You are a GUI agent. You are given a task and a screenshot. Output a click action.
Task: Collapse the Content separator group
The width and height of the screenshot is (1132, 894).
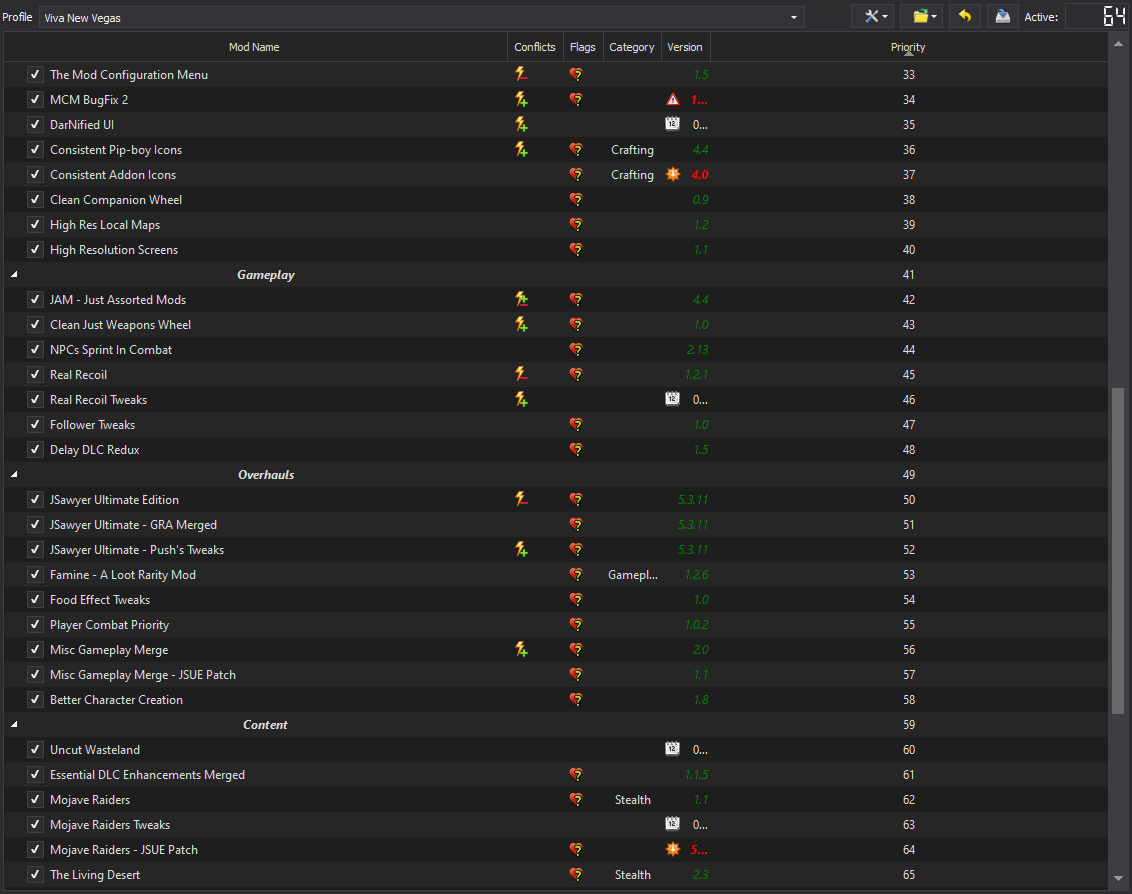pyautogui.click(x=14, y=725)
